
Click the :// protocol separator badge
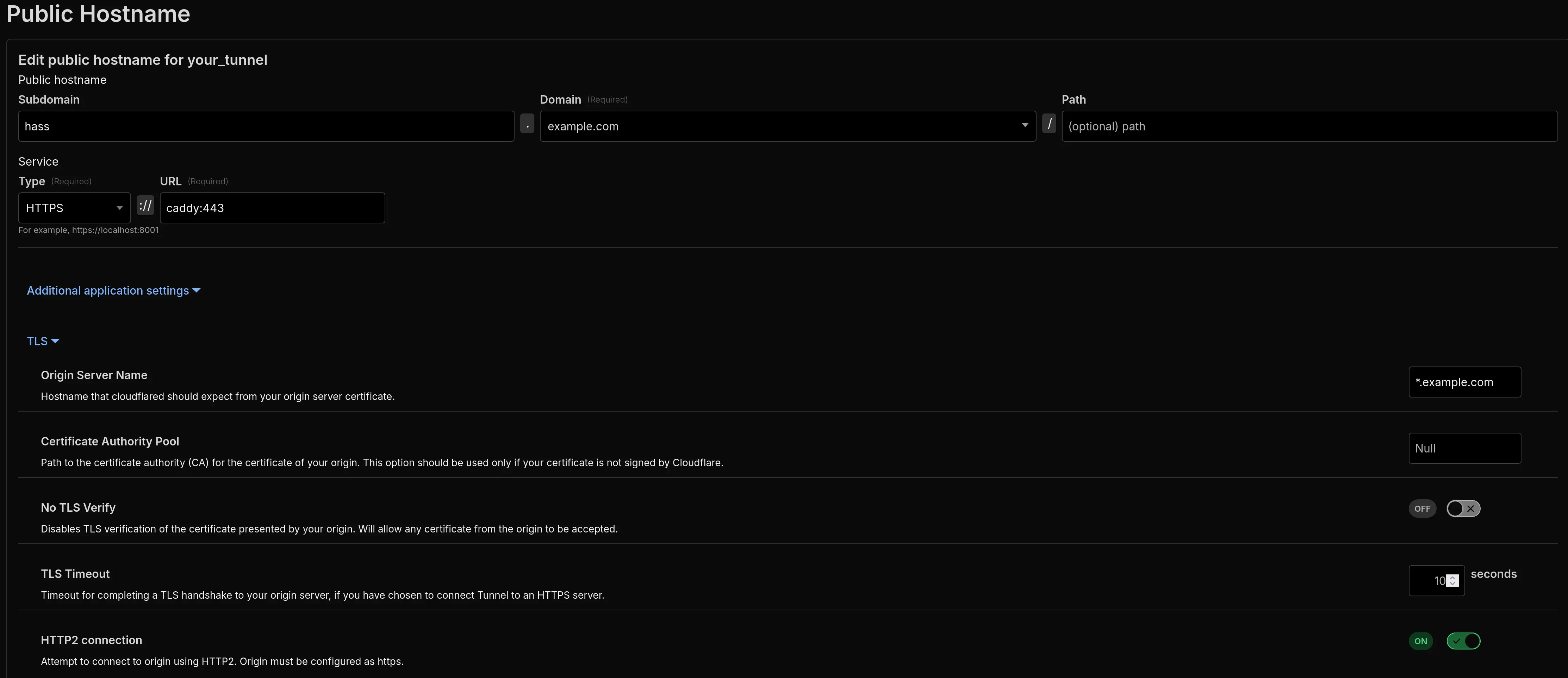pos(145,206)
